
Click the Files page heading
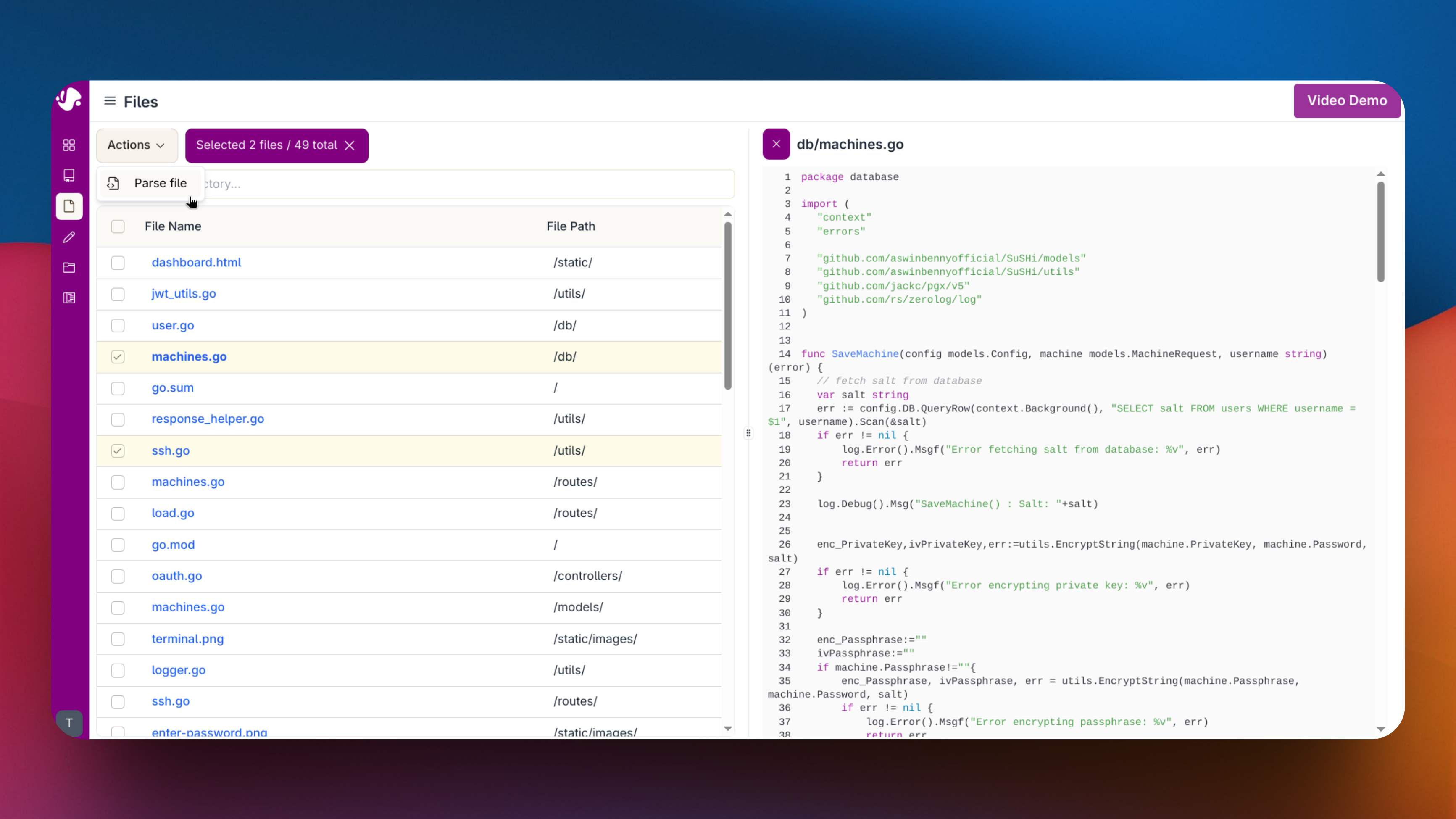[x=141, y=102]
